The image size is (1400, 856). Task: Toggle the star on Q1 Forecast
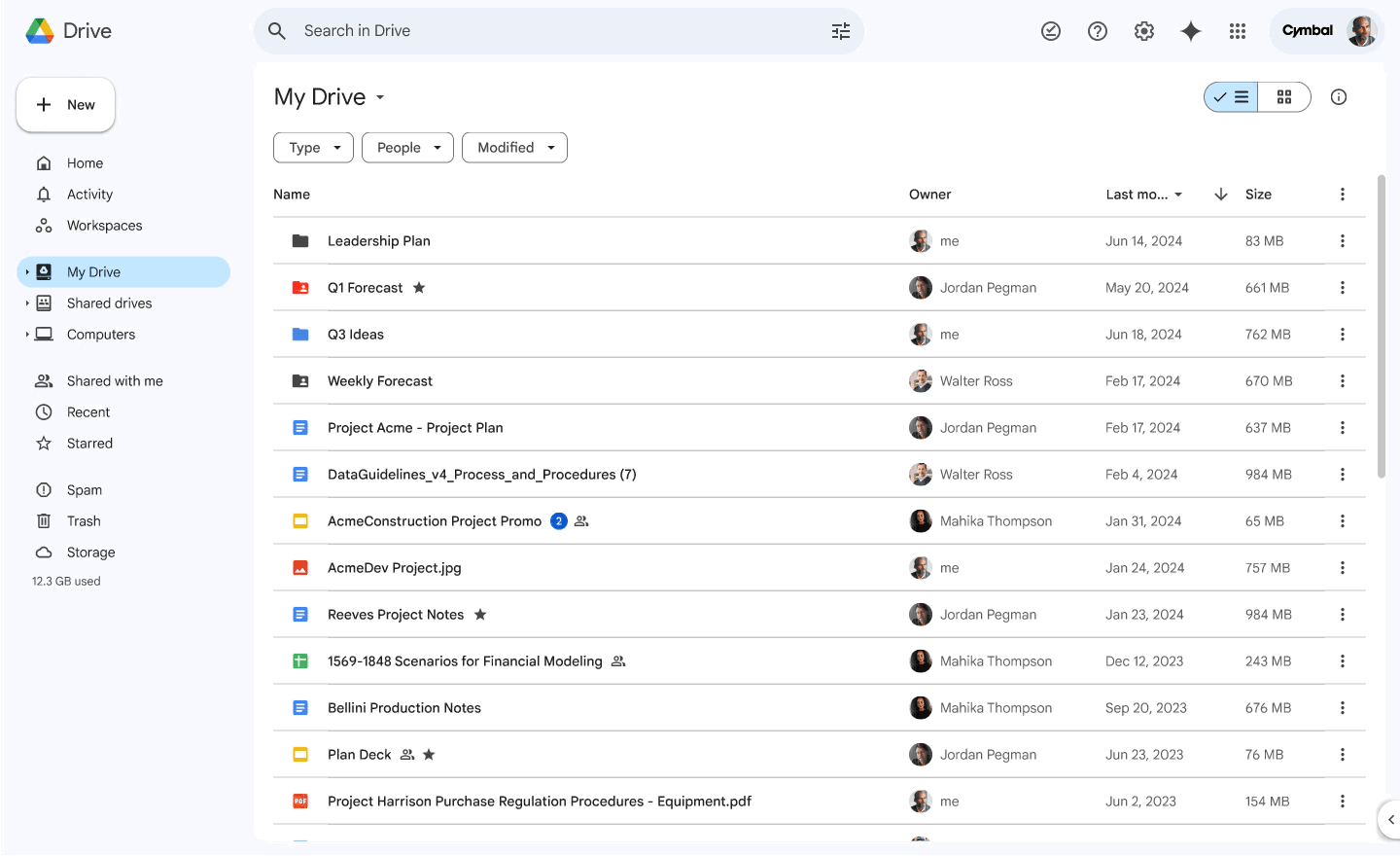tap(419, 288)
